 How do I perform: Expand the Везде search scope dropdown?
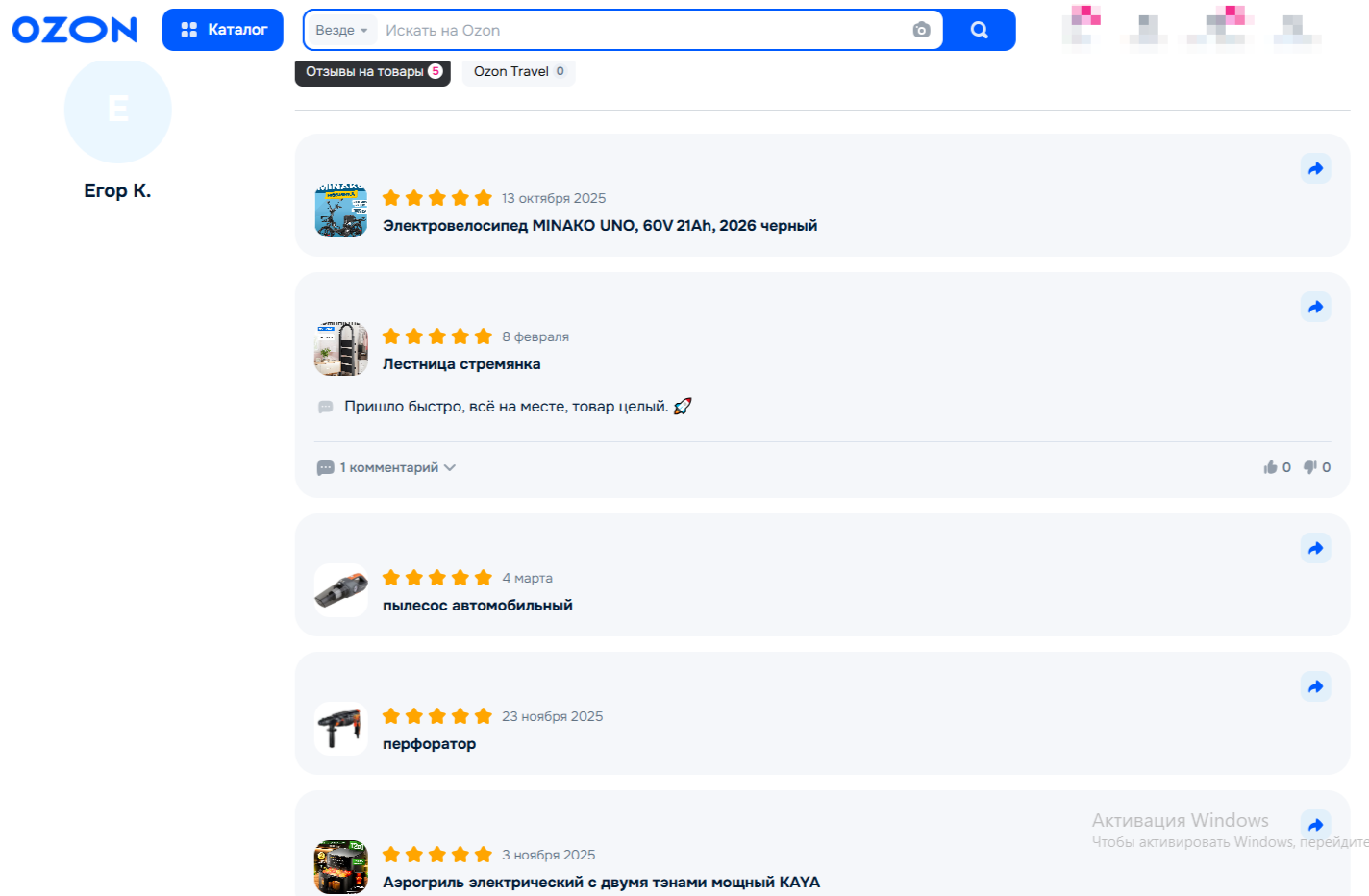341,31
